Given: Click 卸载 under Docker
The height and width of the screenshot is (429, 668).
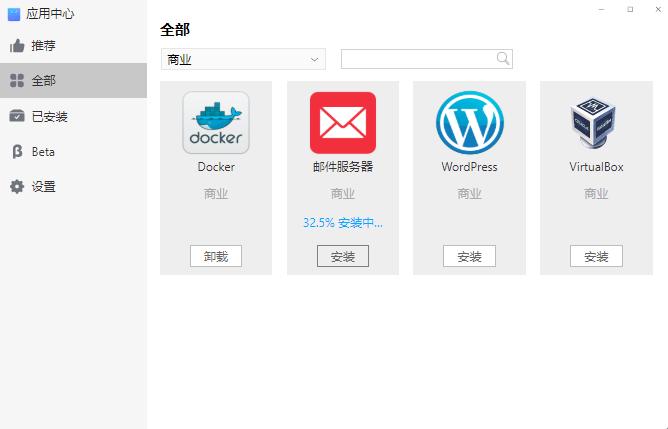Looking at the screenshot, I should (x=216, y=256).
